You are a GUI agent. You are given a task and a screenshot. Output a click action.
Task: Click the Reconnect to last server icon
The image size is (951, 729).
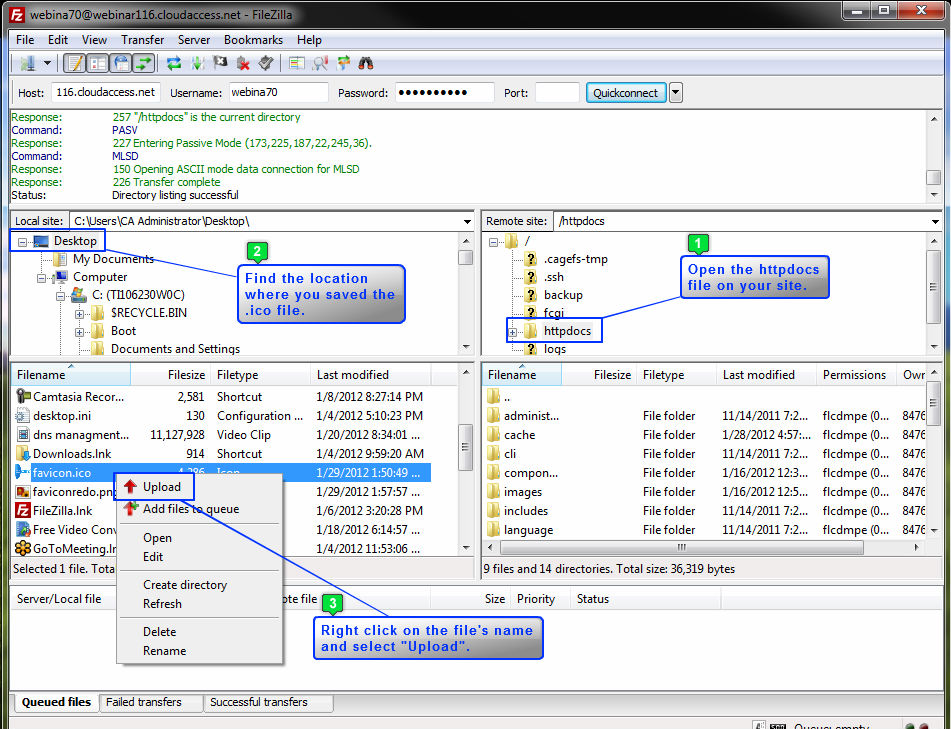266,62
